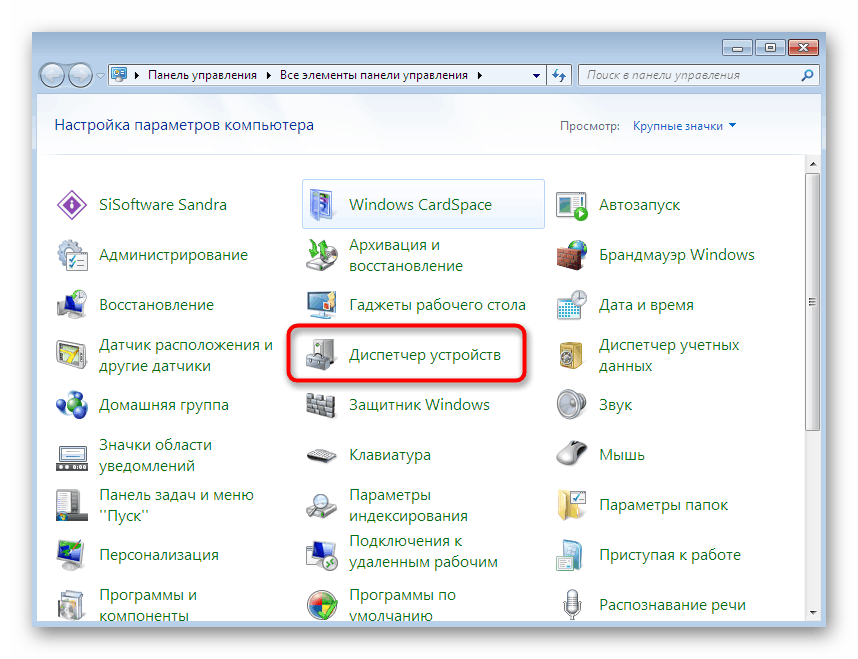Open the Мышь link text

[x=622, y=455]
